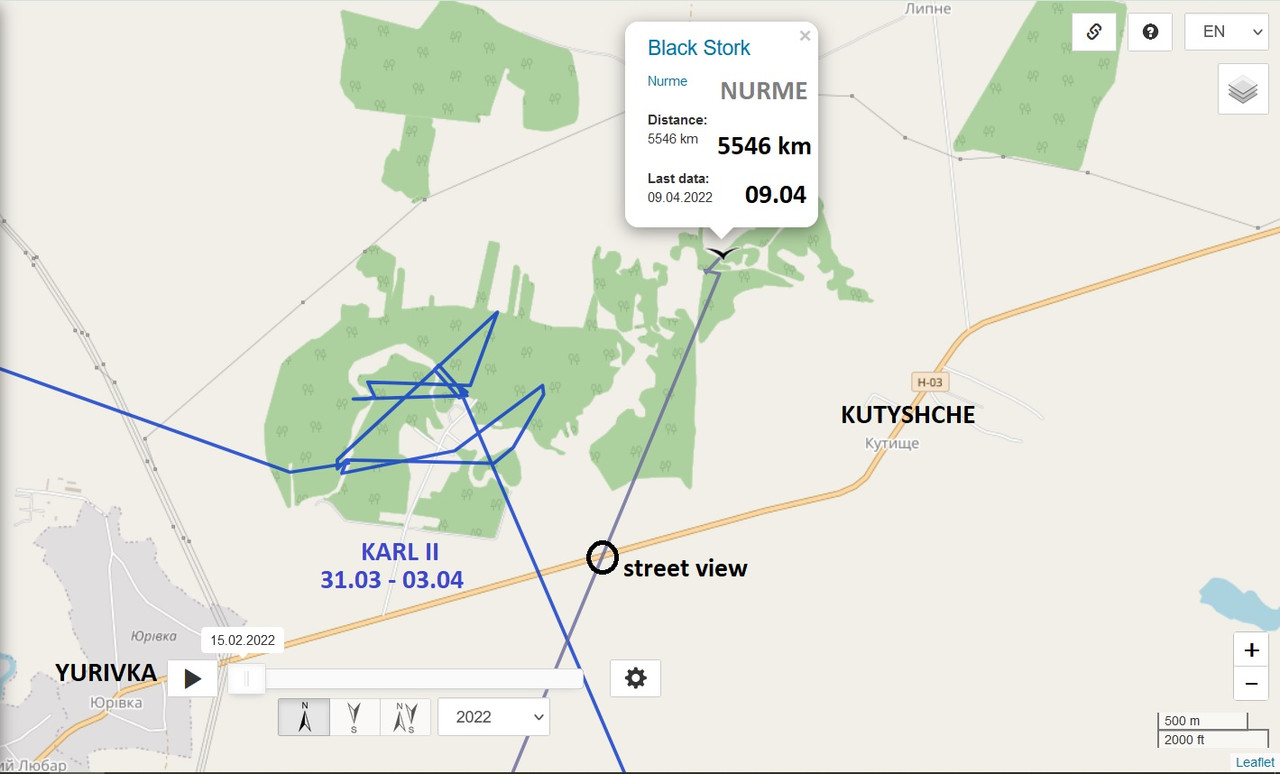Click the last data date 09.04.2022

tap(680, 197)
